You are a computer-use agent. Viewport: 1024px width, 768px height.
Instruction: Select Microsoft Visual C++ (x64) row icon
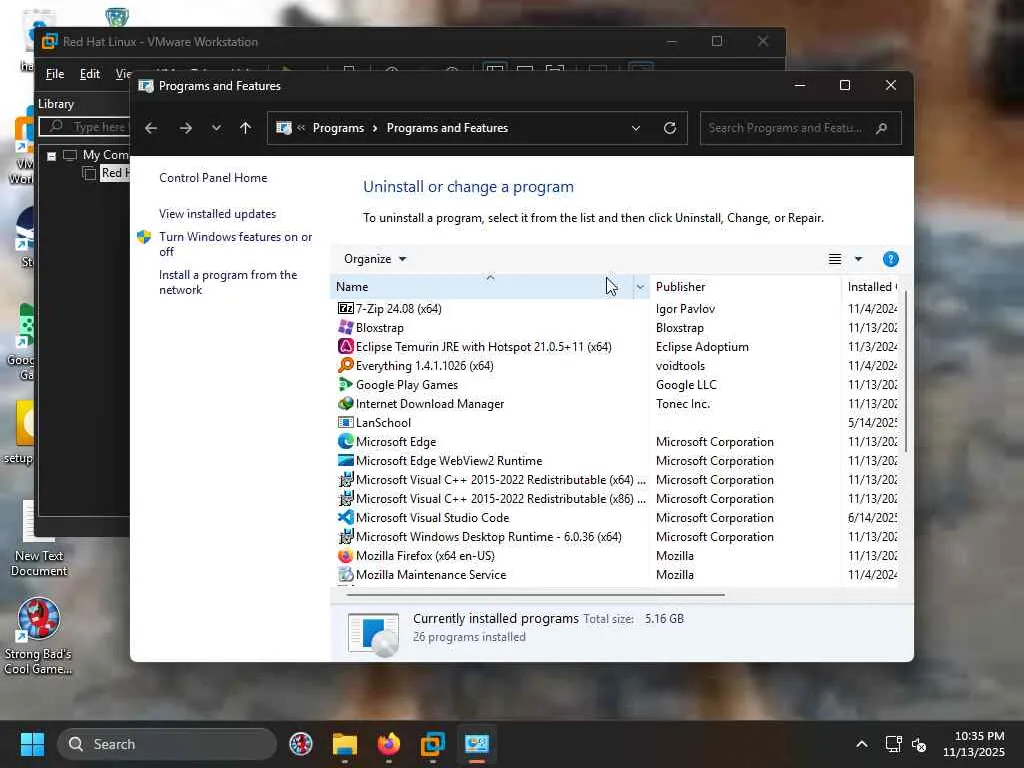tap(345, 479)
